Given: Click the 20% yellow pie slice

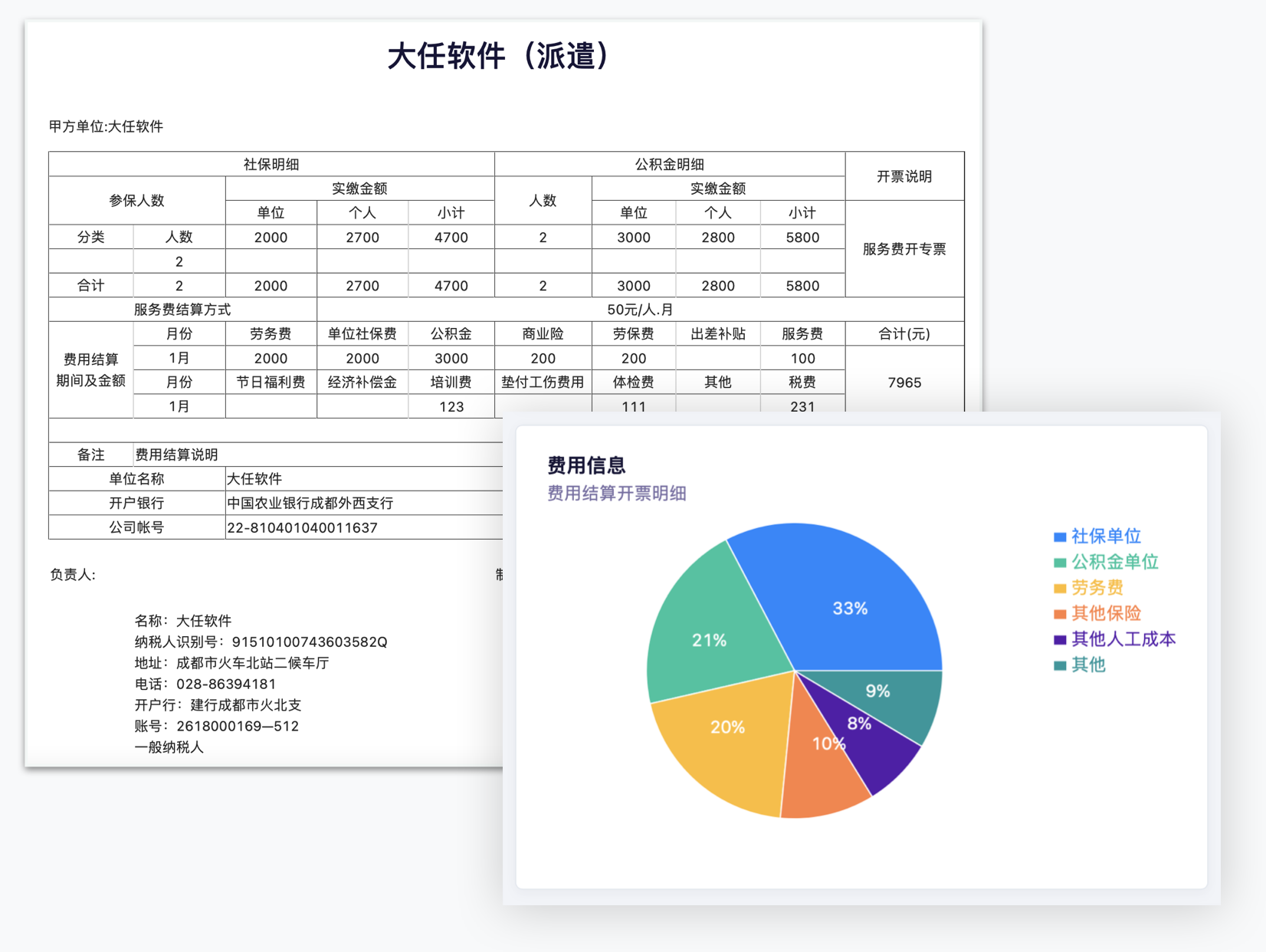Looking at the screenshot, I should click(726, 727).
